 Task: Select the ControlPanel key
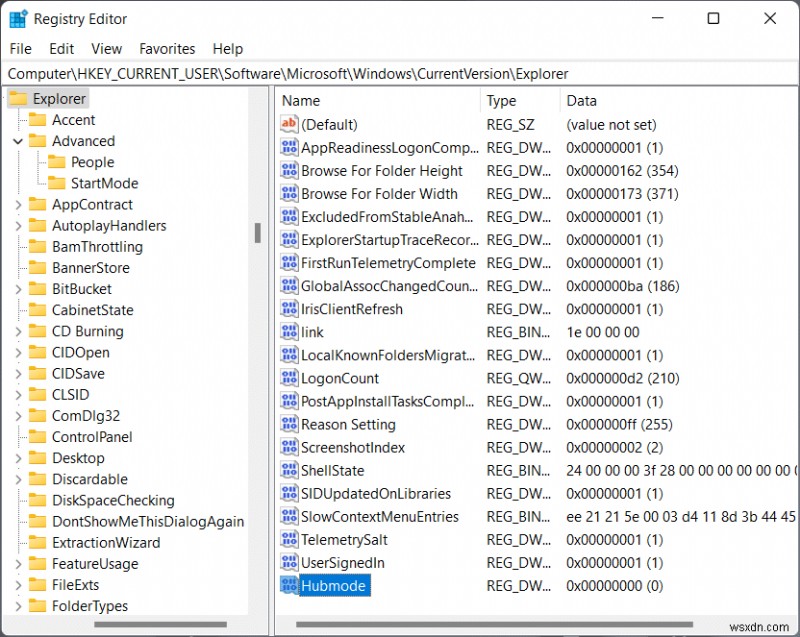click(92, 437)
